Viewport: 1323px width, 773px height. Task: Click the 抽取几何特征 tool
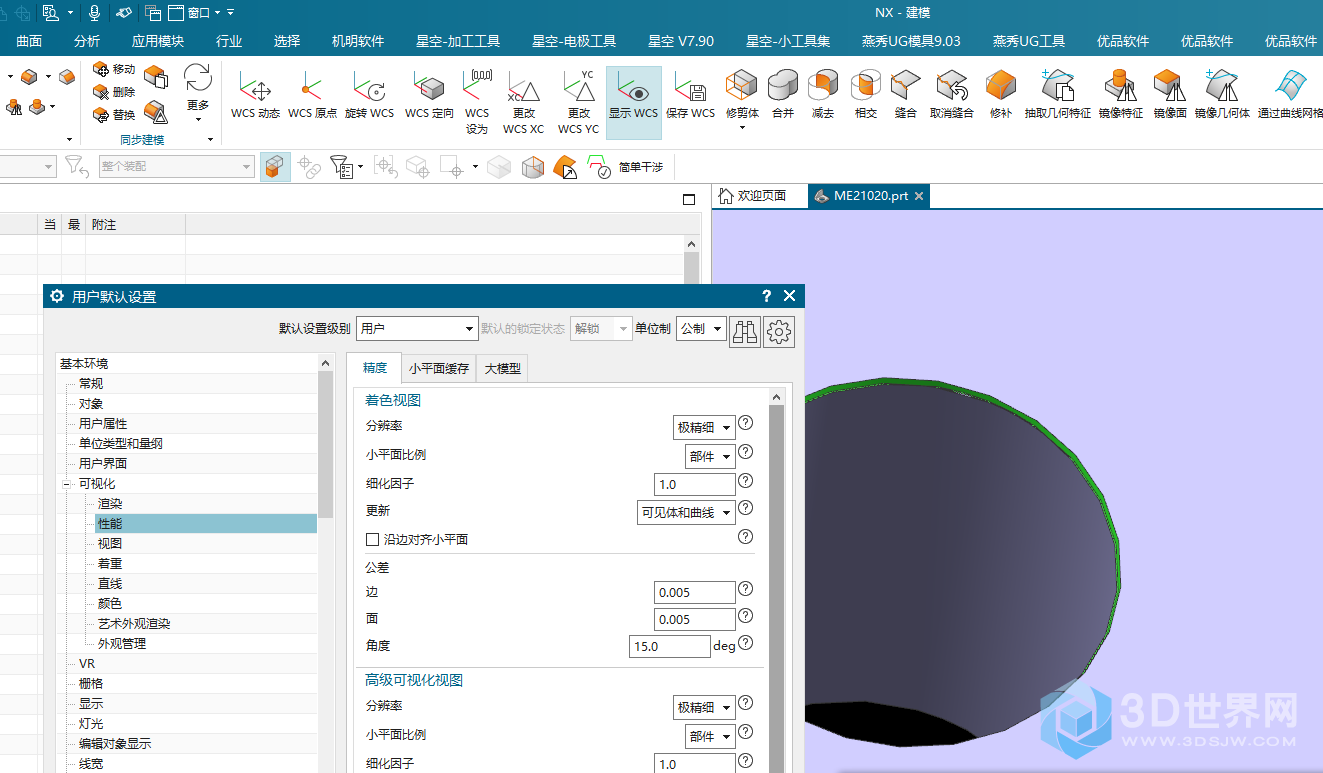coord(1057,95)
